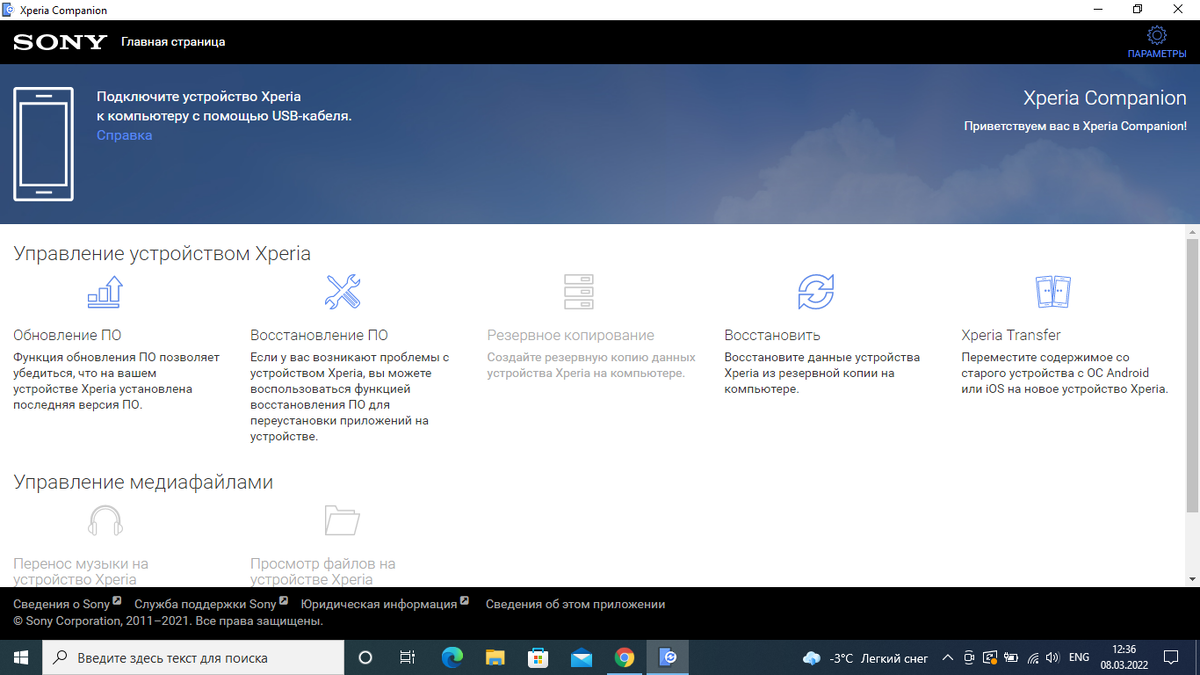Open weather widget showing -3°C
Image resolution: width=1200 pixels, height=675 pixels.
tap(865, 658)
